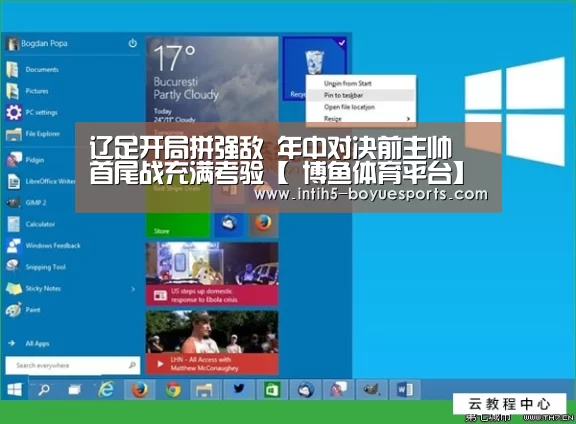Click the Start button on taskbar
576x424 pixels.
[15, 389]
